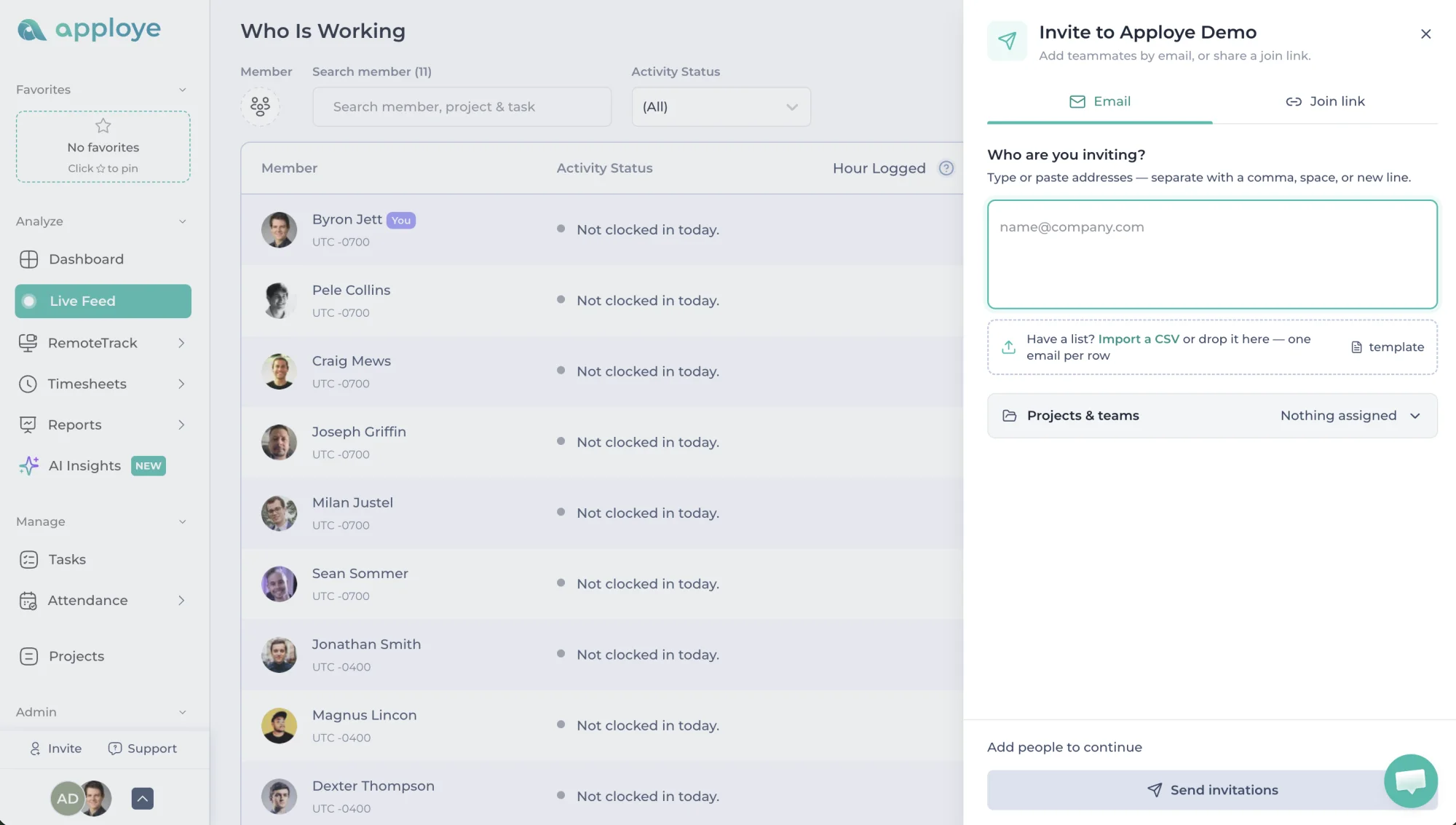1456x825 pixels.
Task: Click the up-arrow button beside profile avatars
Action: pyautogui.click(x=143, y=798)
